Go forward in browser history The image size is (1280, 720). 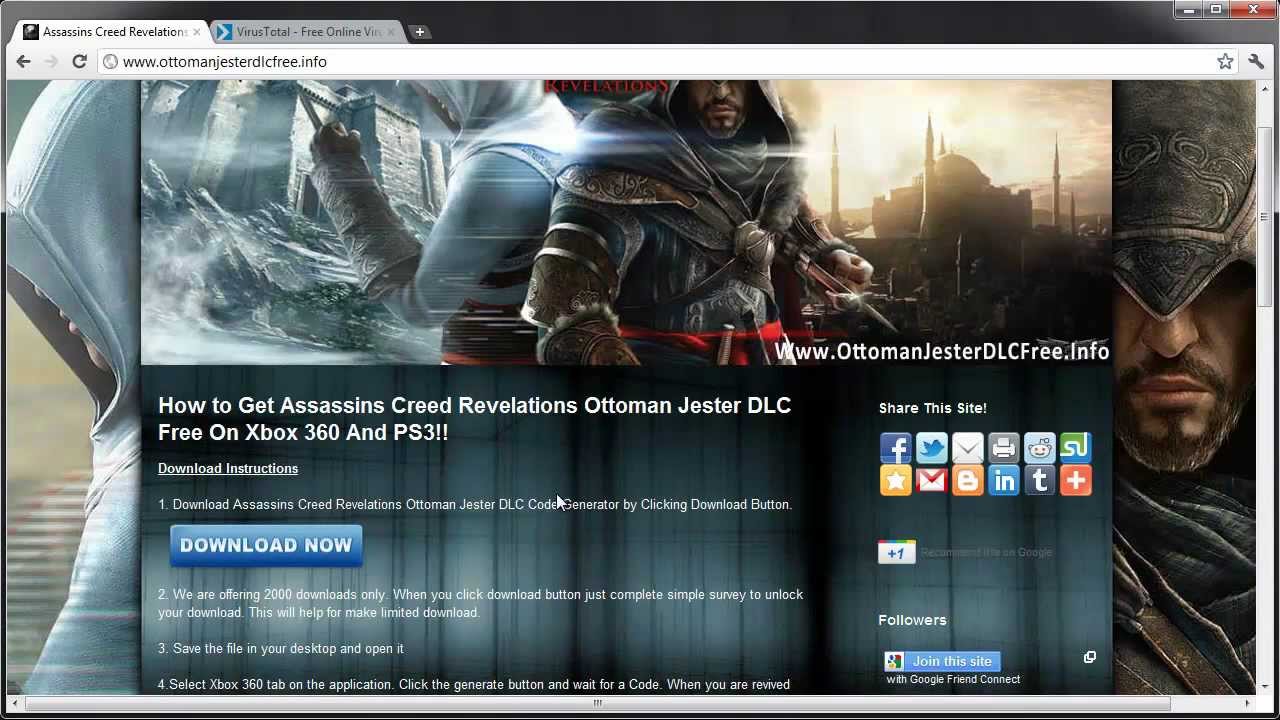pos(51,61)
